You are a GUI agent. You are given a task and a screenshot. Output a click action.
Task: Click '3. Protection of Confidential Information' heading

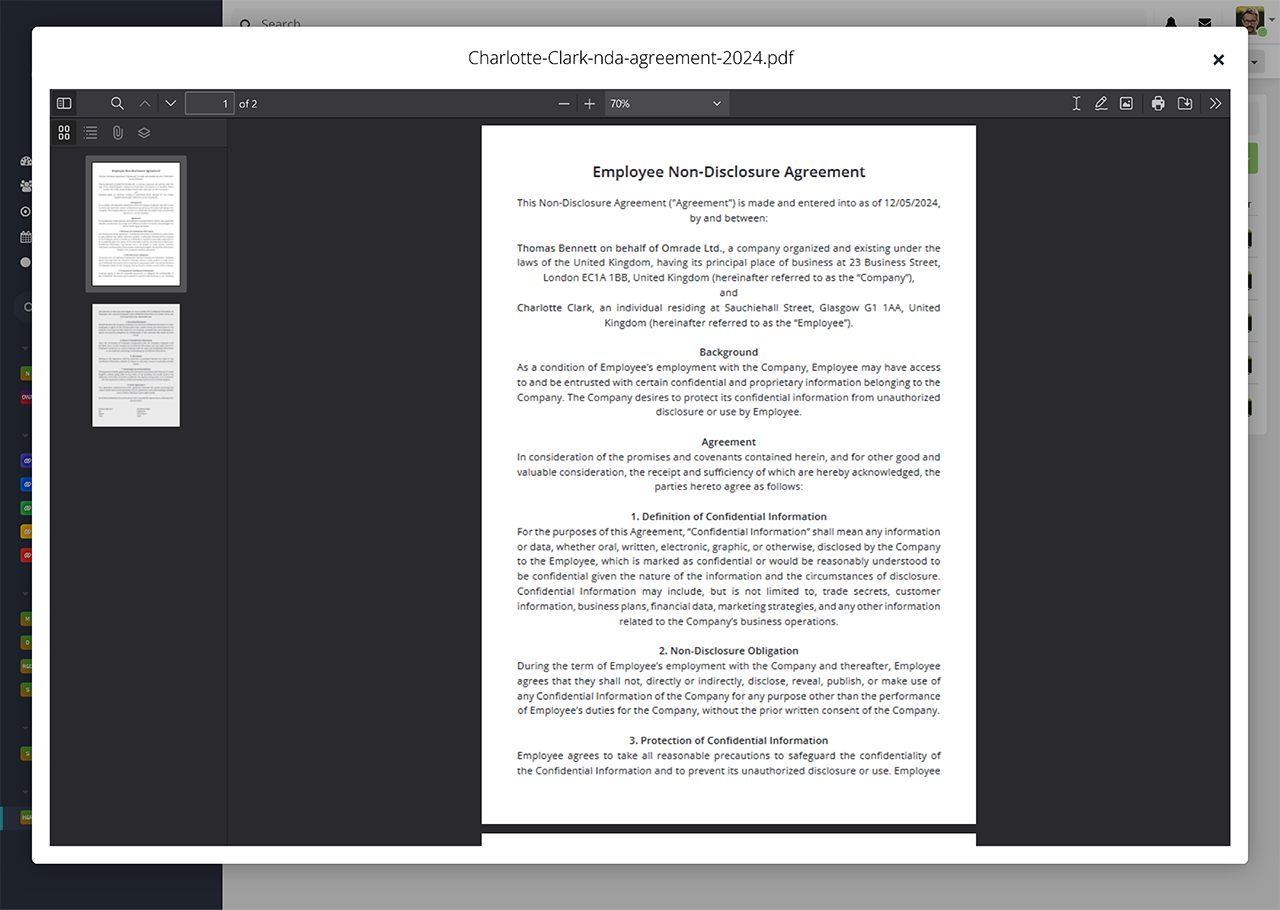(729, 741)
